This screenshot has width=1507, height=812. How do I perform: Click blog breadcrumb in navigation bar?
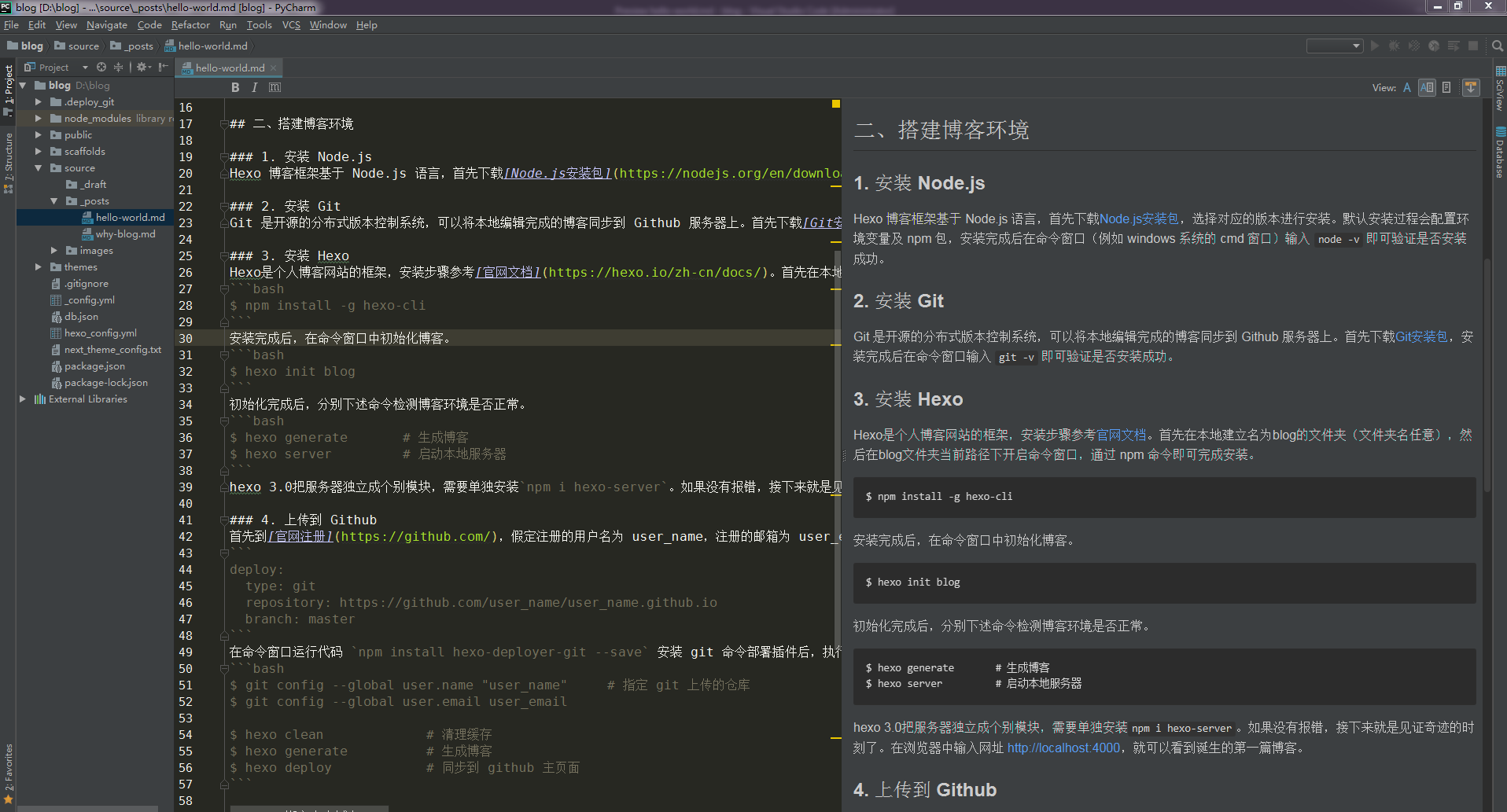point(25,46)
